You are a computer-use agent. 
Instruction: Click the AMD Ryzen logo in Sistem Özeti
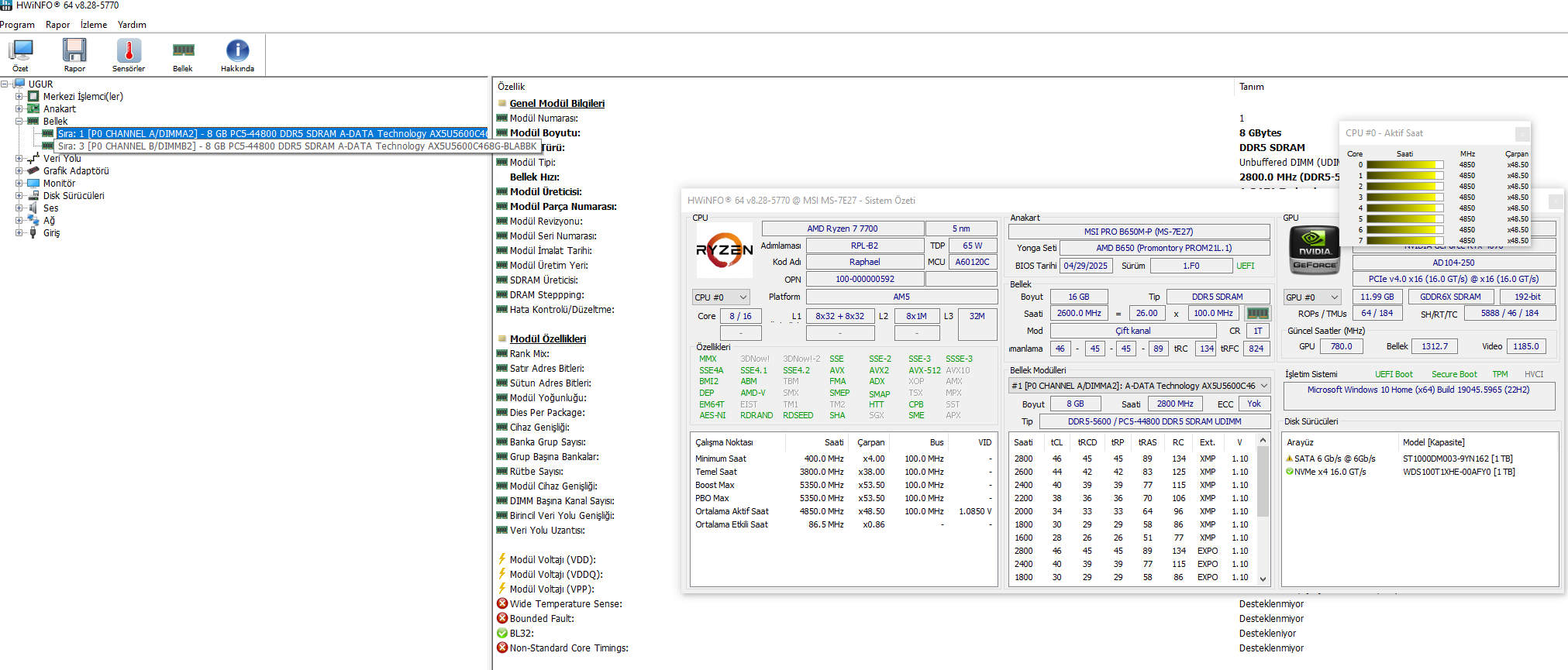click(725, 250)
